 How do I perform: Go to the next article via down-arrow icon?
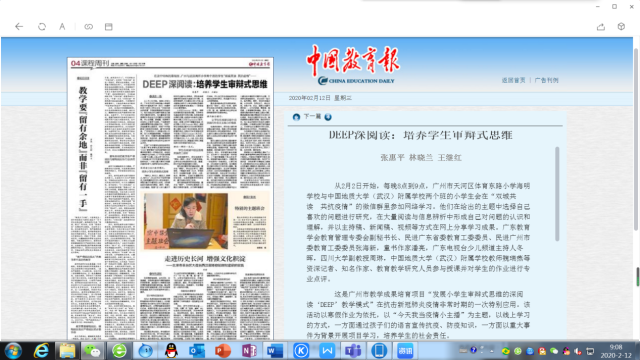coord(328,117)
